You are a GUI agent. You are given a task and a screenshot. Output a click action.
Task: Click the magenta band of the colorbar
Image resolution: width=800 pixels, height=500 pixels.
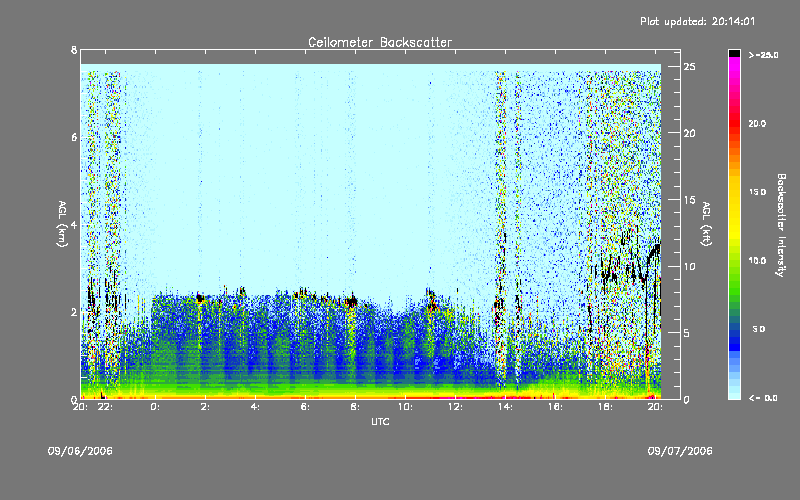coord(734,66)
